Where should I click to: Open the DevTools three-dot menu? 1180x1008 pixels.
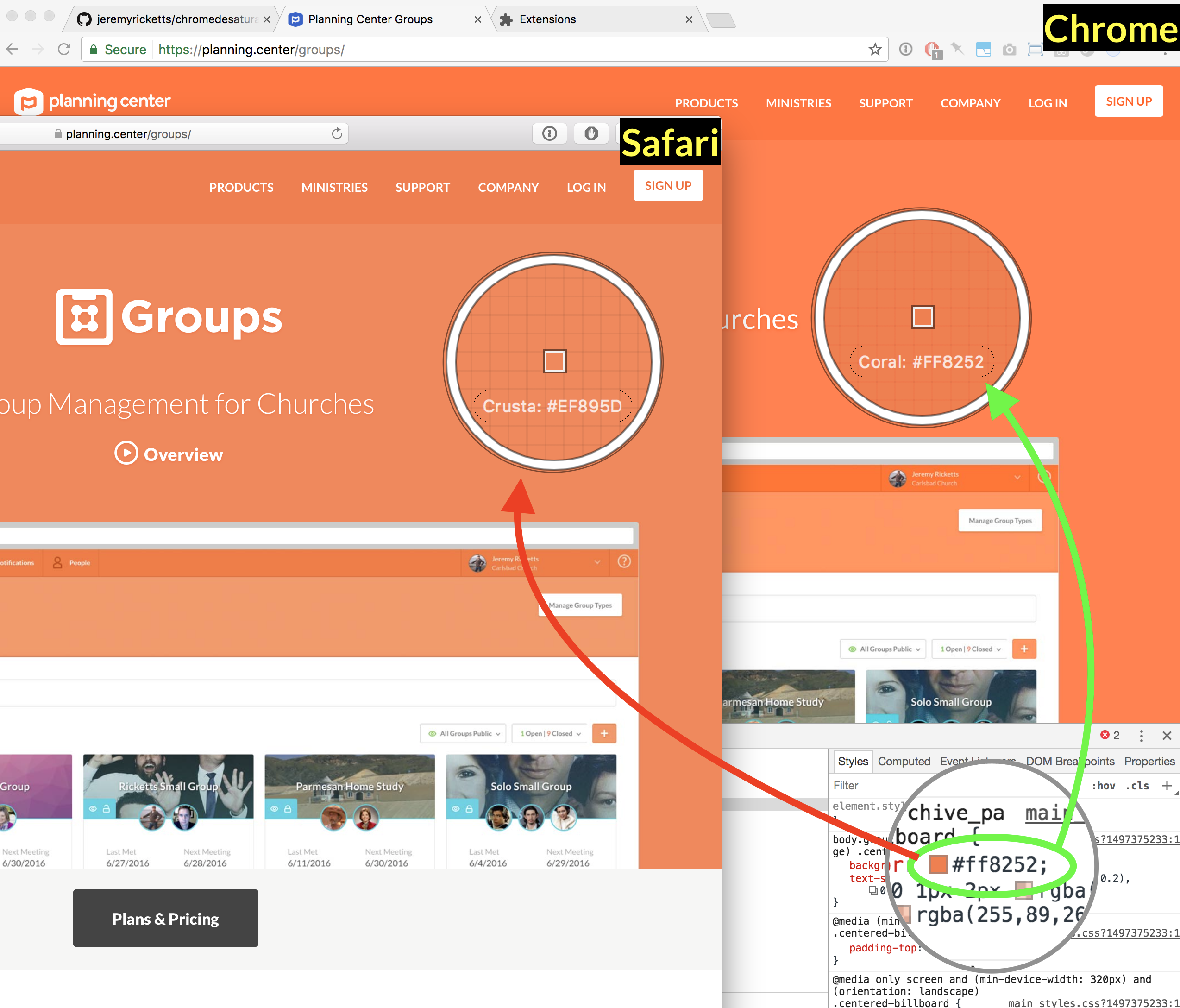pyautogui.click(x=1141, y=736)
